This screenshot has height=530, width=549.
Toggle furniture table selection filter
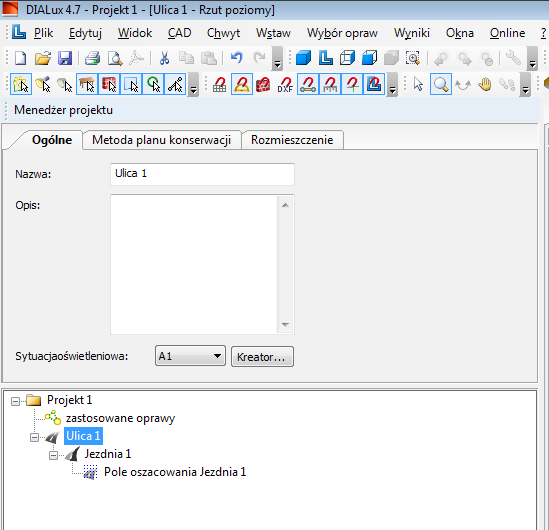(x=87, y=84)
